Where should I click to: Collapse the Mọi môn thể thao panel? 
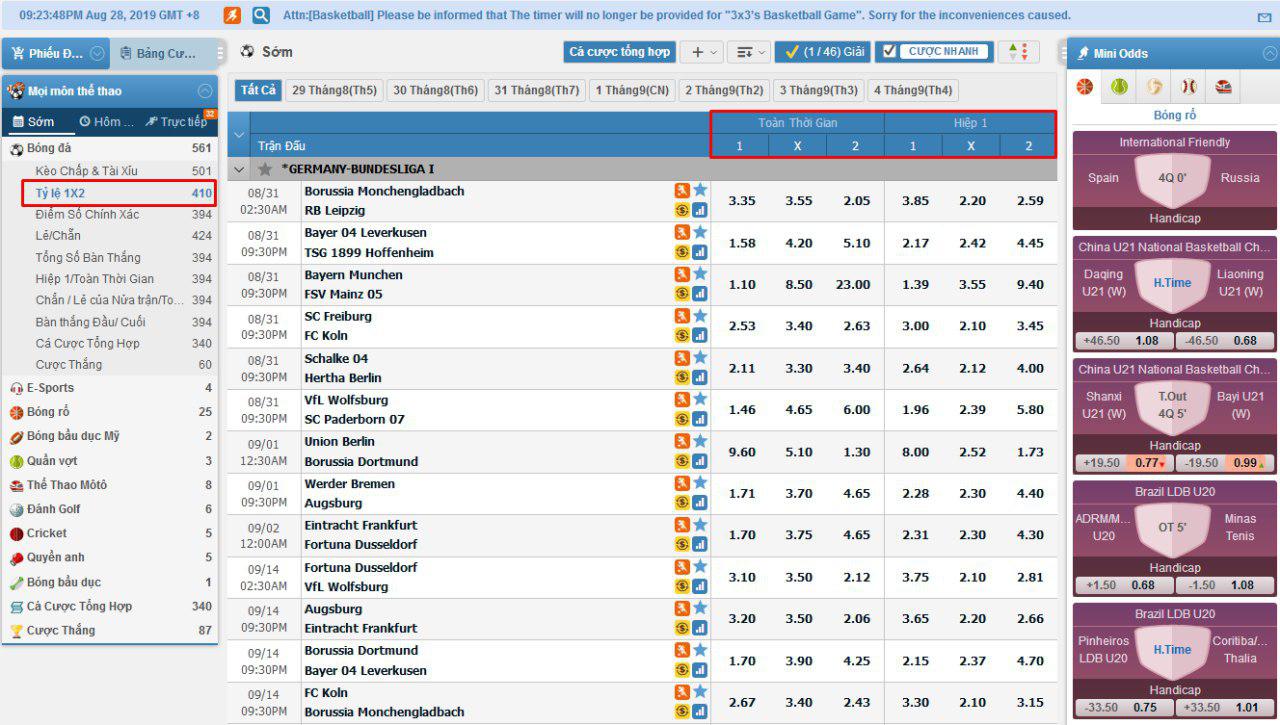[205, 91]
